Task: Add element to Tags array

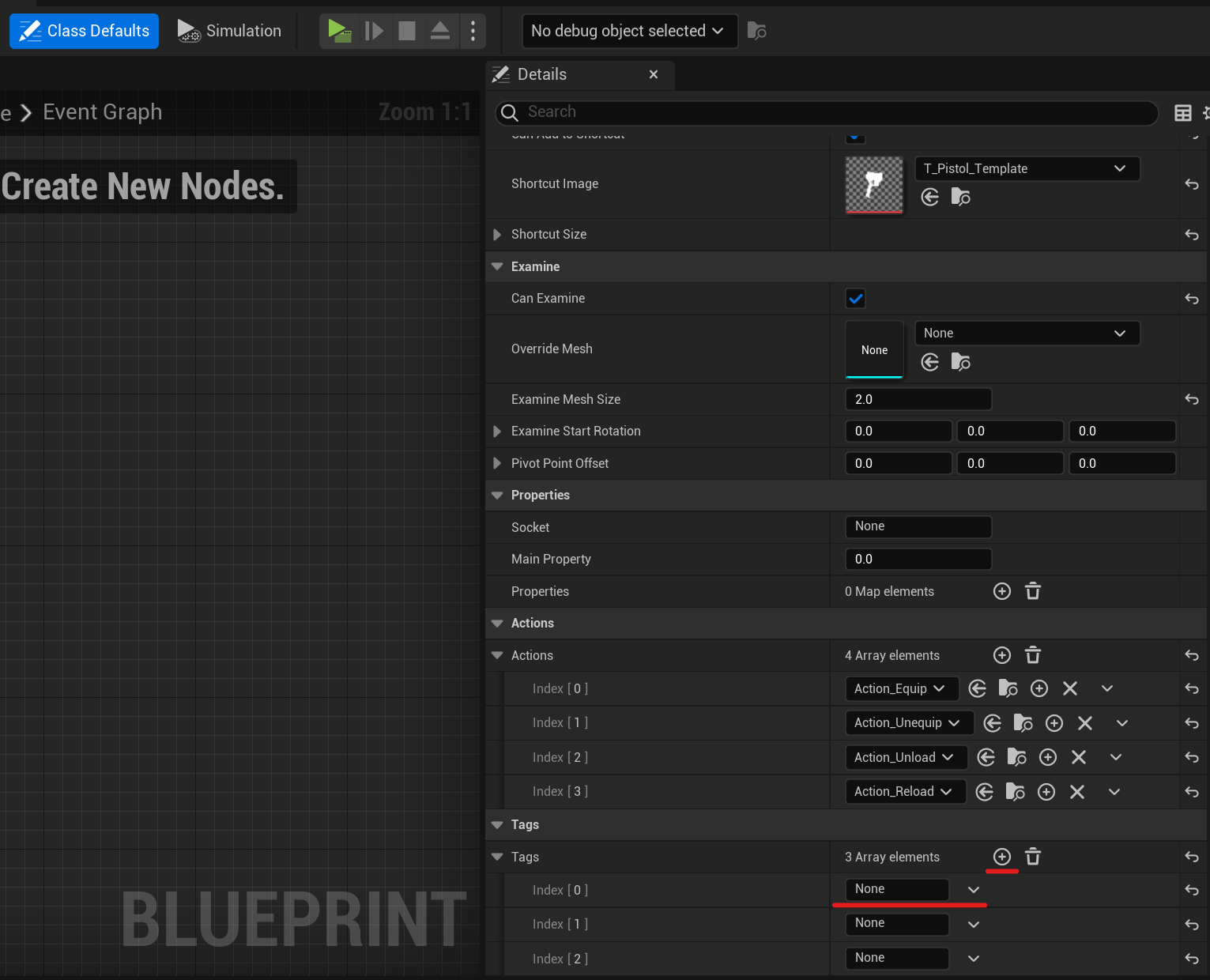Action: click(1002, 857)
